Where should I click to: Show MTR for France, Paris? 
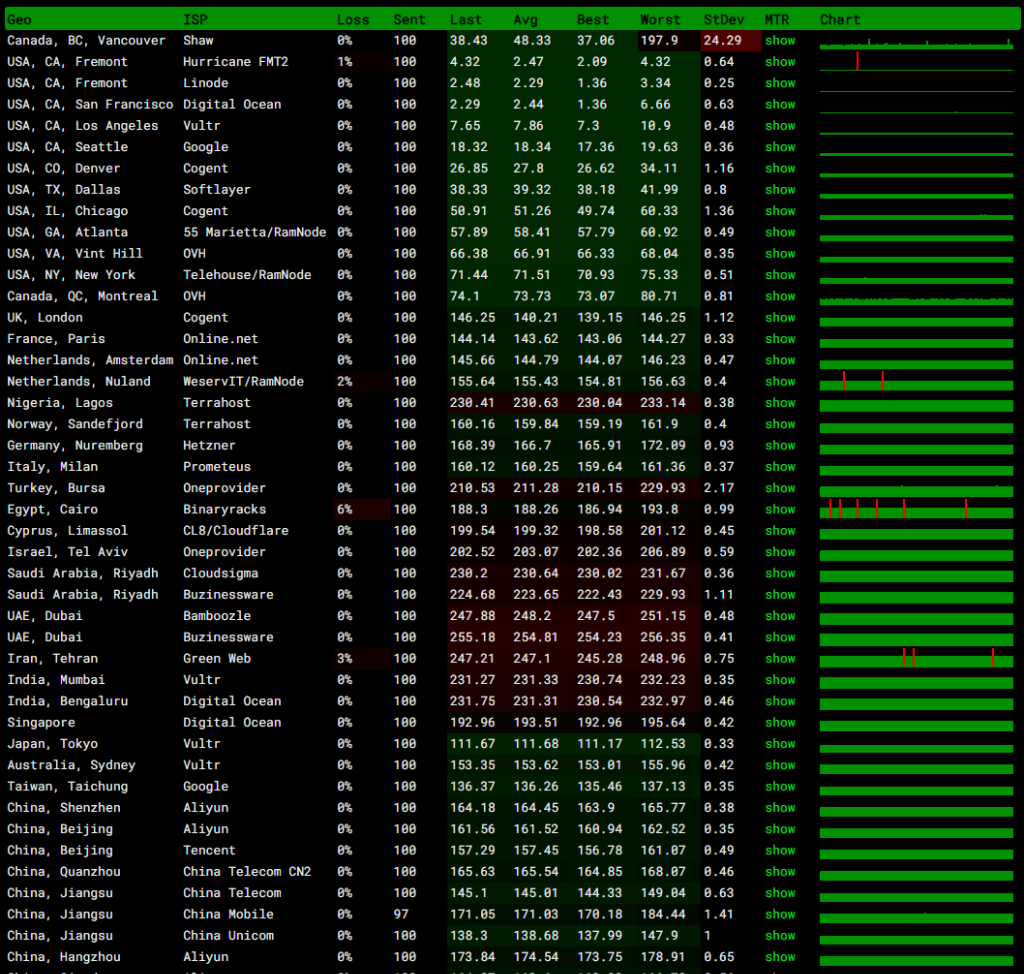coord(780,339)
